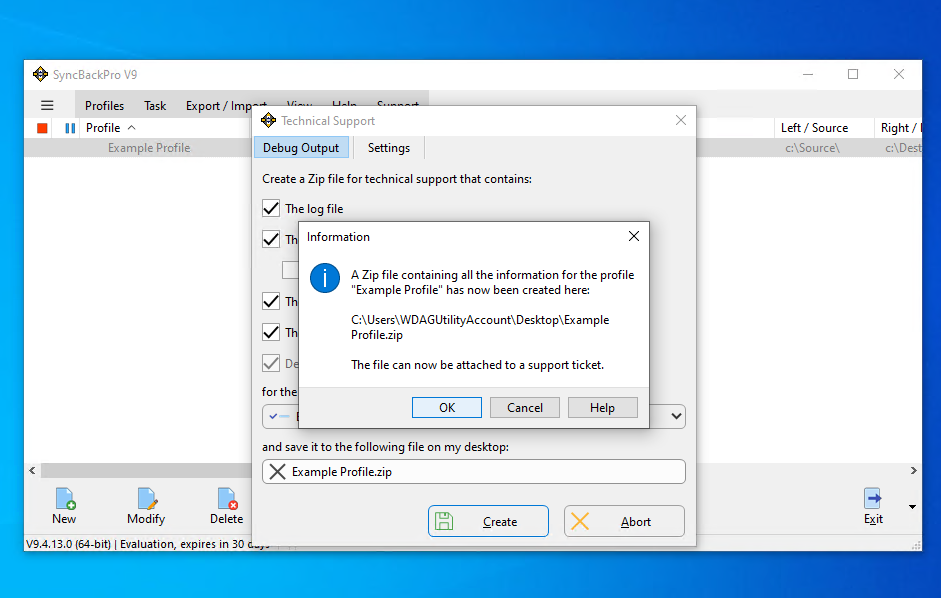Toggle 'The log file' checkbox

tap(271, 208)
